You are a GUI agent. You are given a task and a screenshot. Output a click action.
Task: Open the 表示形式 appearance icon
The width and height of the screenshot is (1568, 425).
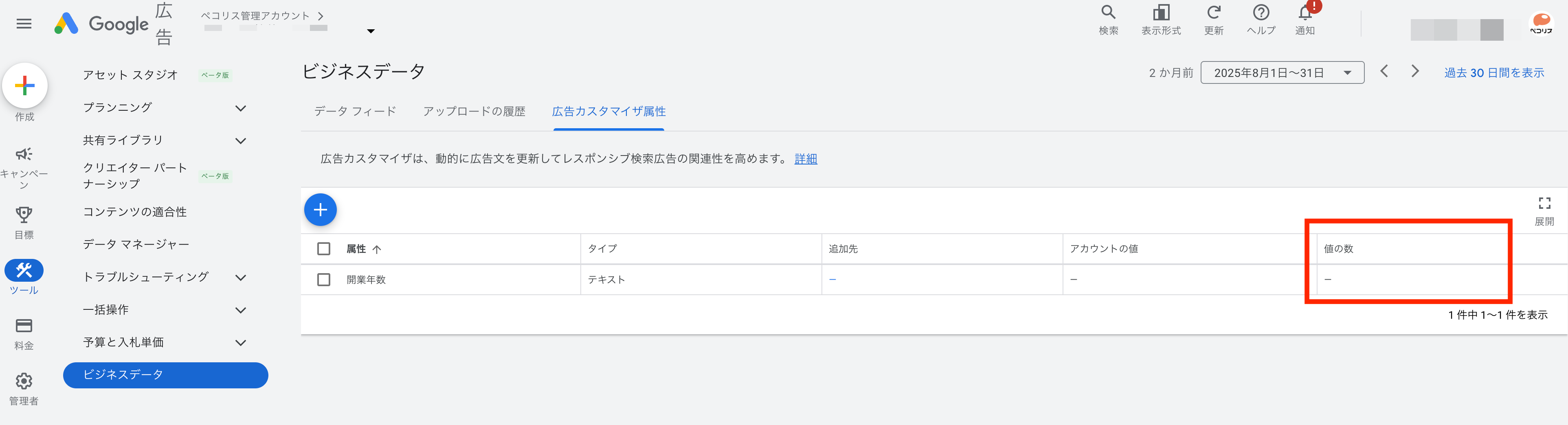1161,13
